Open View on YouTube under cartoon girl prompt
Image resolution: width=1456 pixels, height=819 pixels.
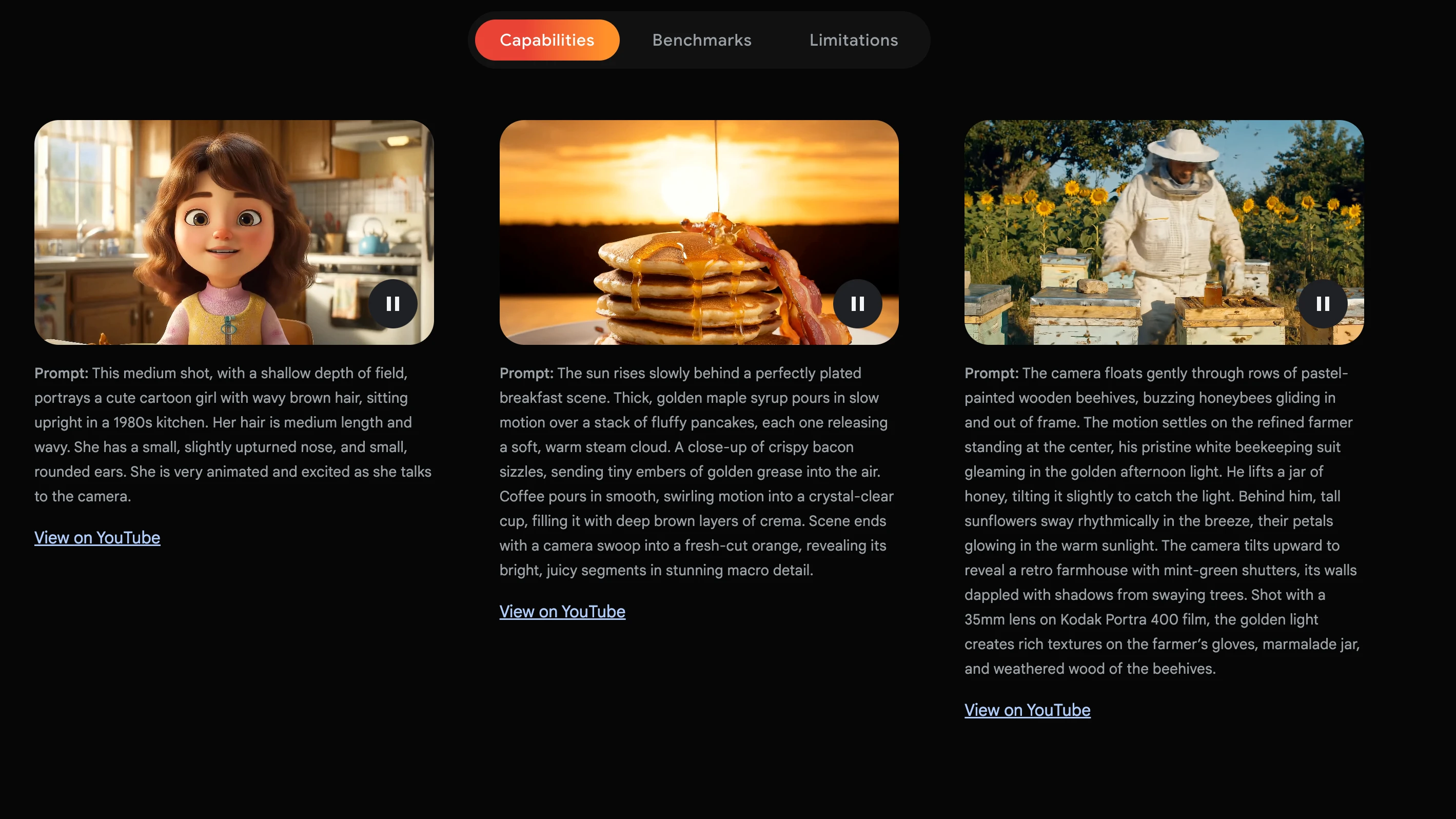point(97,537)
